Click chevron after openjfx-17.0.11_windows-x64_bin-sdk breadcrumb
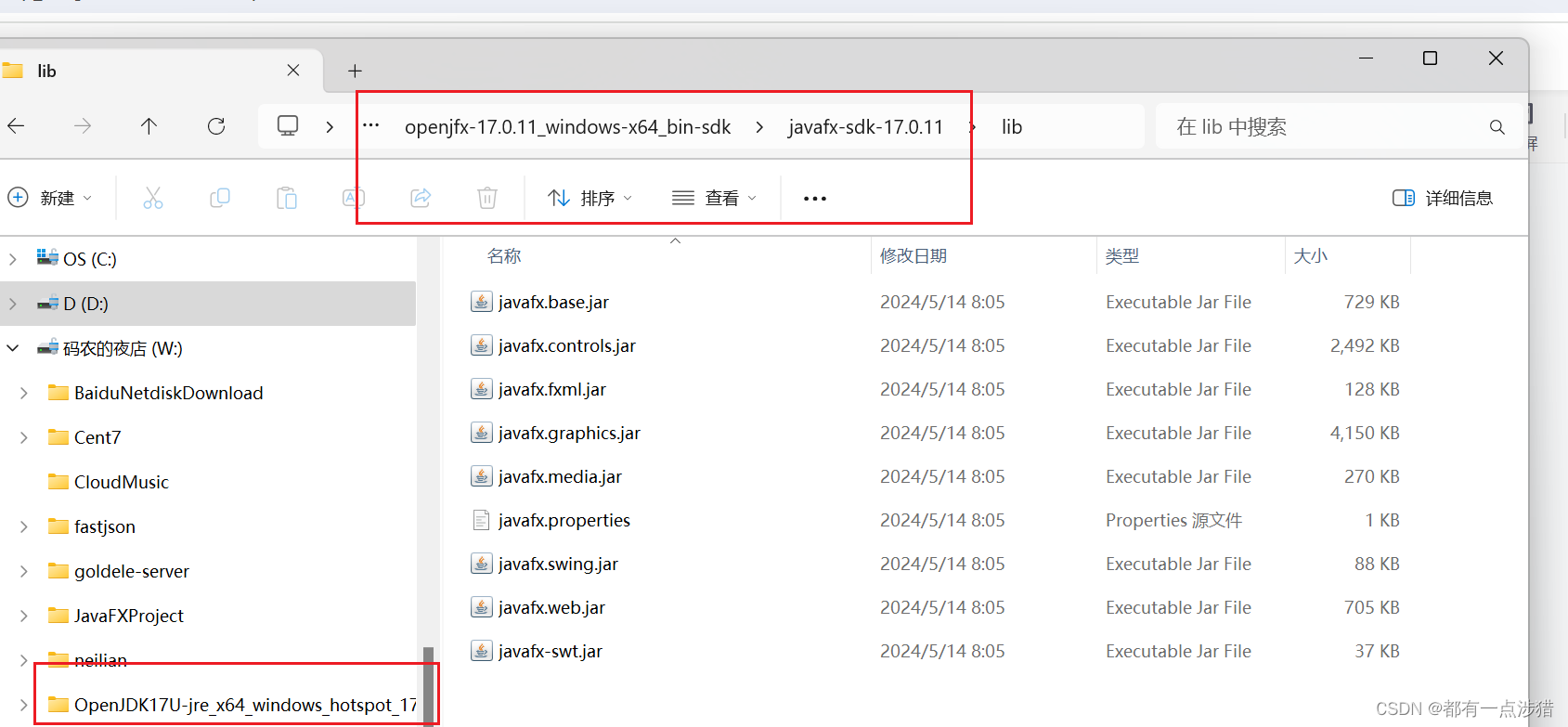Screen dimensions: 1568x727 click(x=759, y=126)
